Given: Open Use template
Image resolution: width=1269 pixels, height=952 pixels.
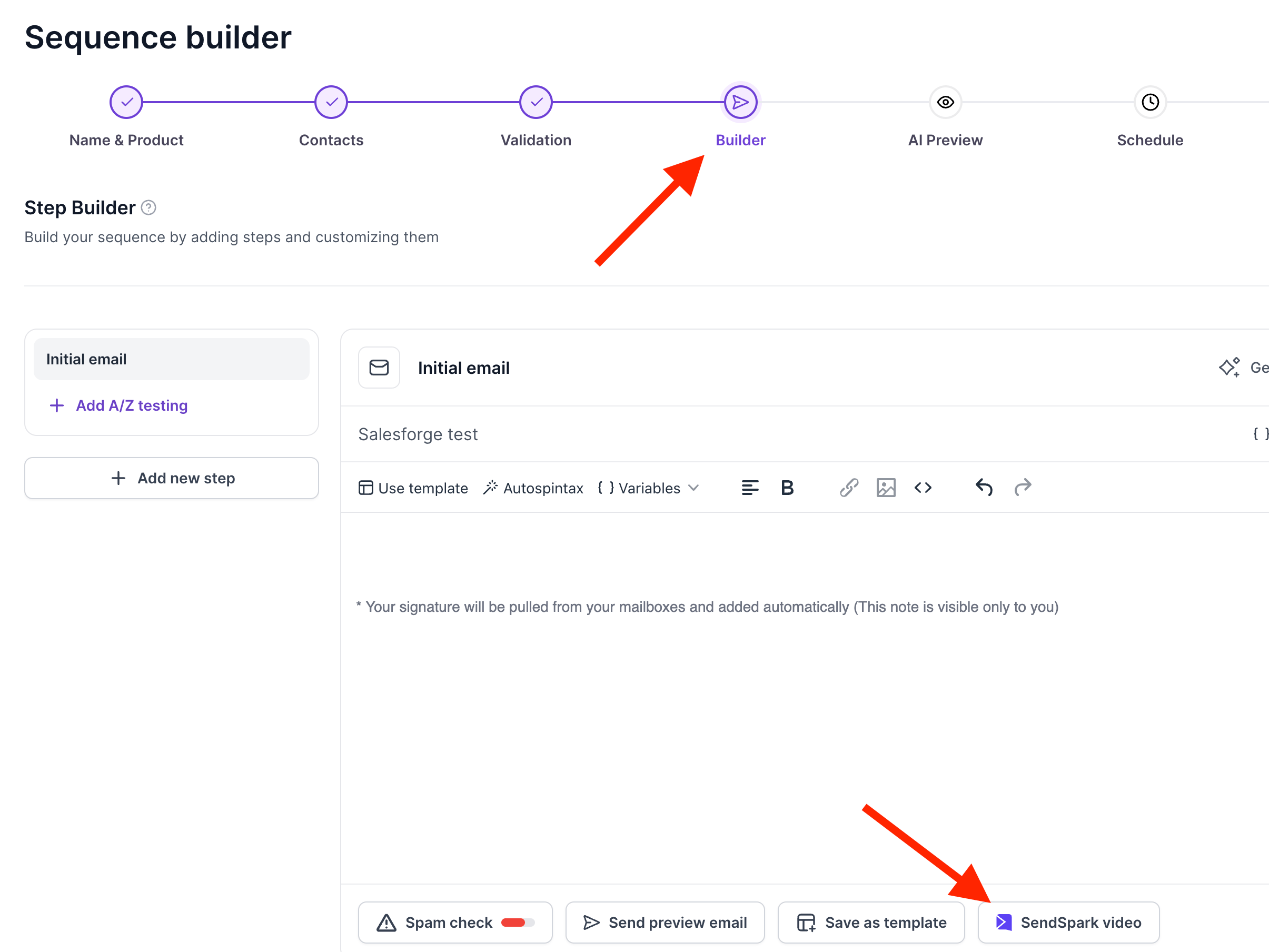Looking at the screenshot, I should coord(413,488).
